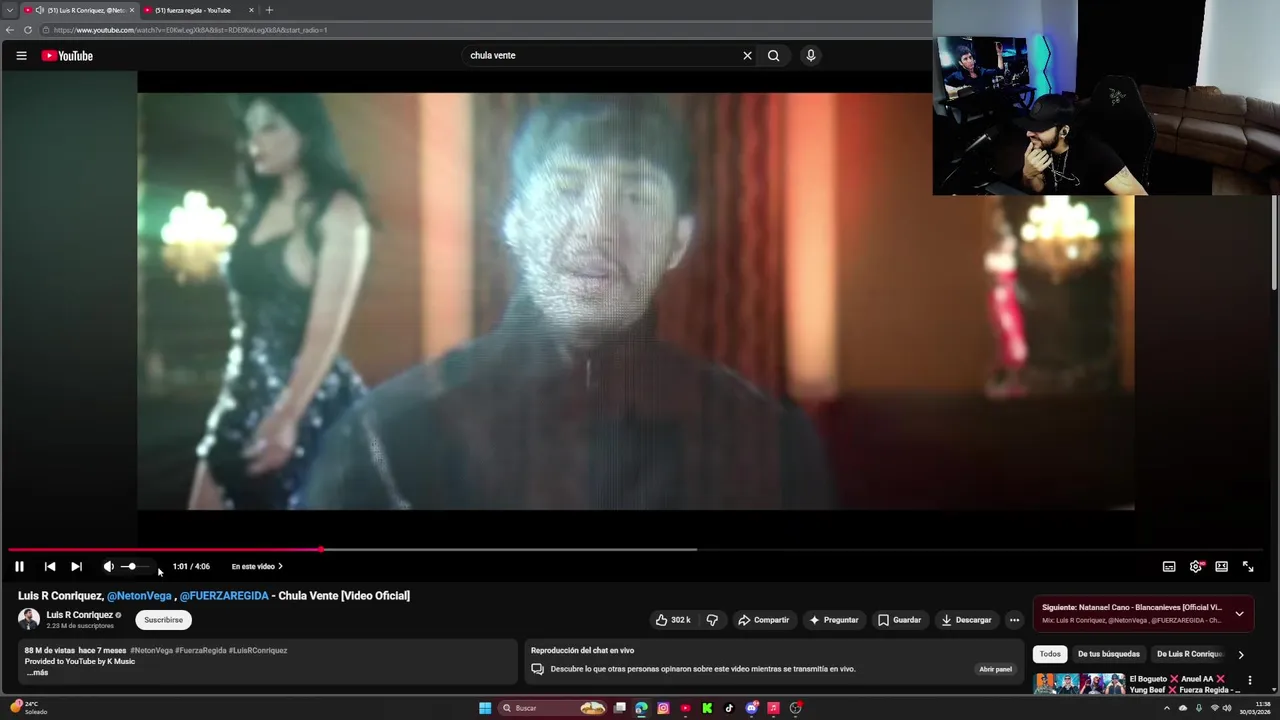Screen dimensions: 1280x720
Task: Open the @NetonVega link in title
Action: coord(139,596)
